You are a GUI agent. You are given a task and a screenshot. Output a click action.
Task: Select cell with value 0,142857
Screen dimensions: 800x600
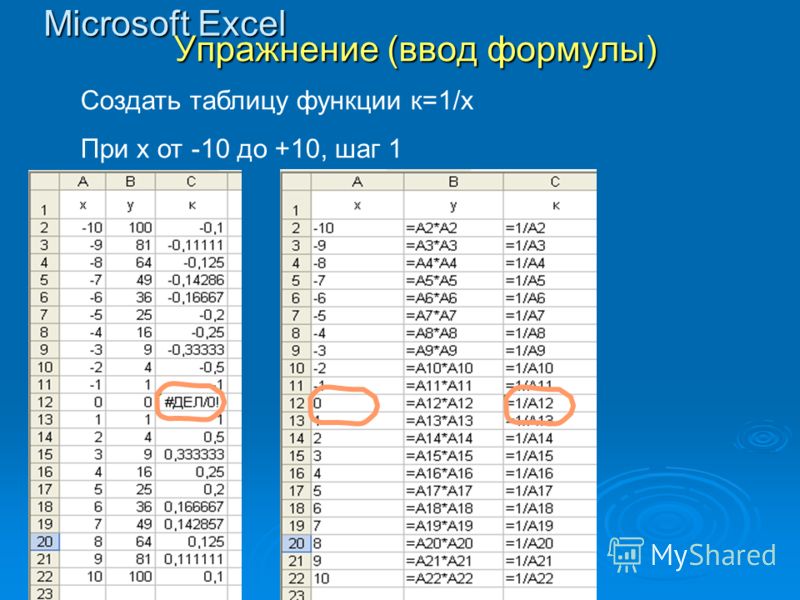191,524
